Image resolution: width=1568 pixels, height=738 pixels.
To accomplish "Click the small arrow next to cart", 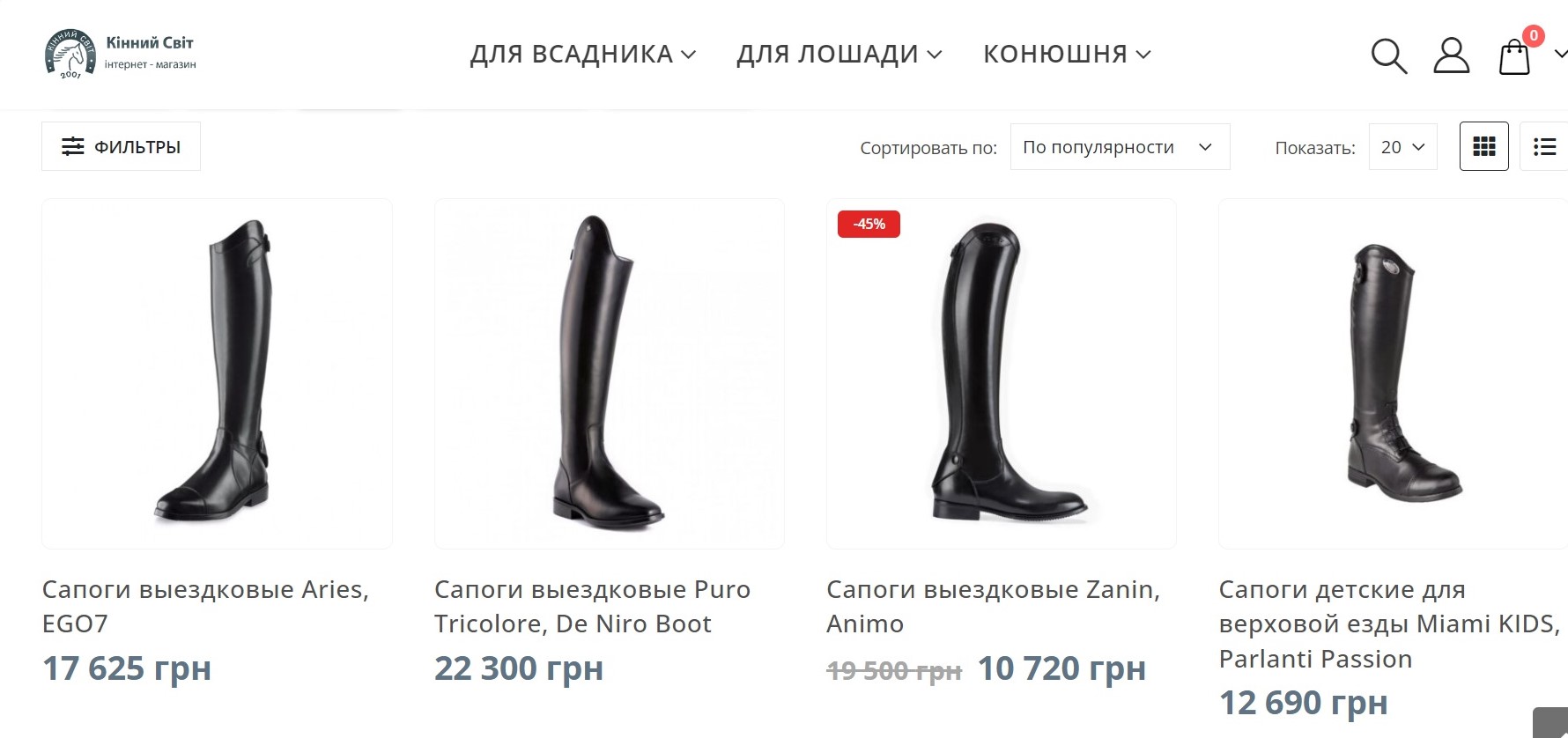I will (x=1560, y=54).
